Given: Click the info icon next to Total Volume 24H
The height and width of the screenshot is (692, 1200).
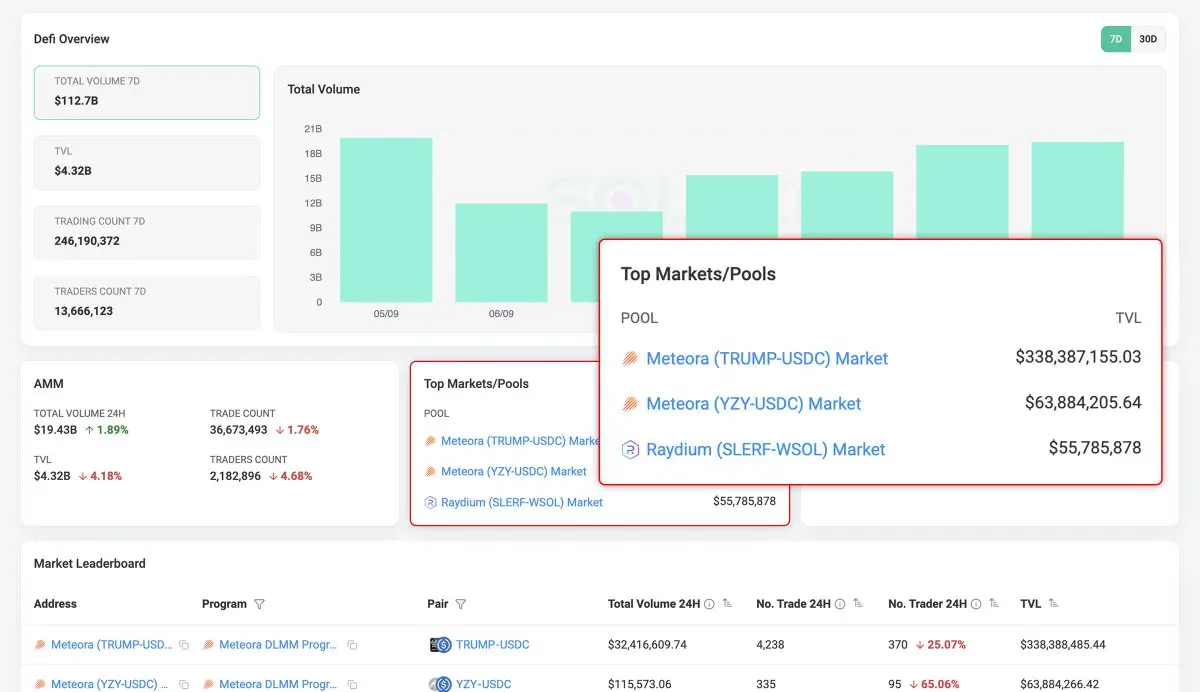Looking at the screenshot, I should click(x=709, y=604).
